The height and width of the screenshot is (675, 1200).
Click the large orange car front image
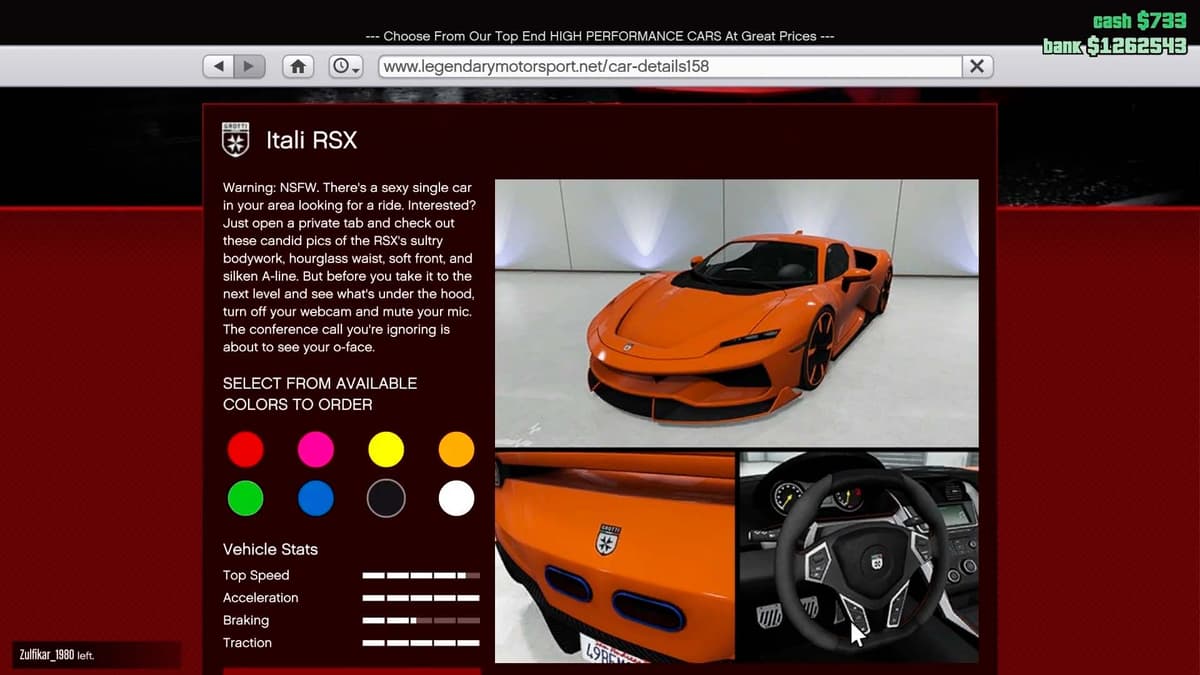736,312
